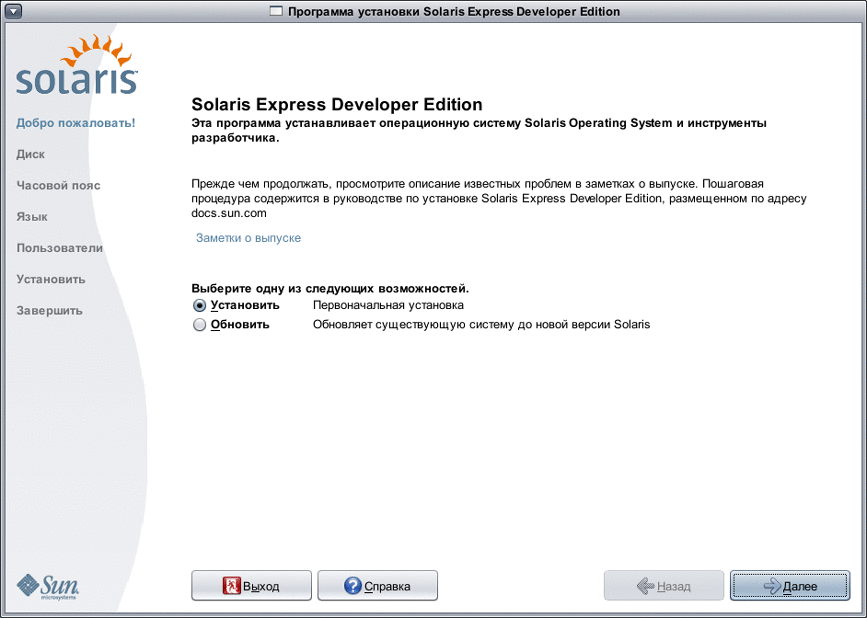Click the Solaris logo

(x=77, y=65)
